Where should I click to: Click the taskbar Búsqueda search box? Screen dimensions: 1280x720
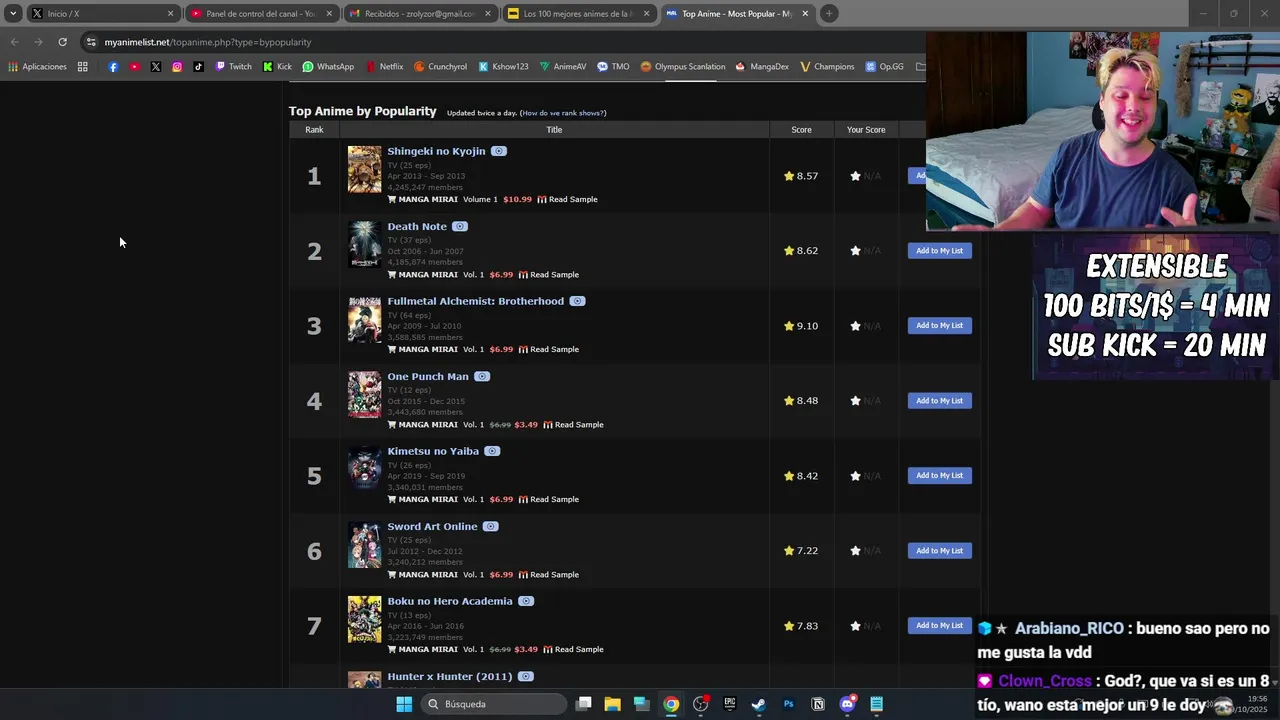coord(493,704)
